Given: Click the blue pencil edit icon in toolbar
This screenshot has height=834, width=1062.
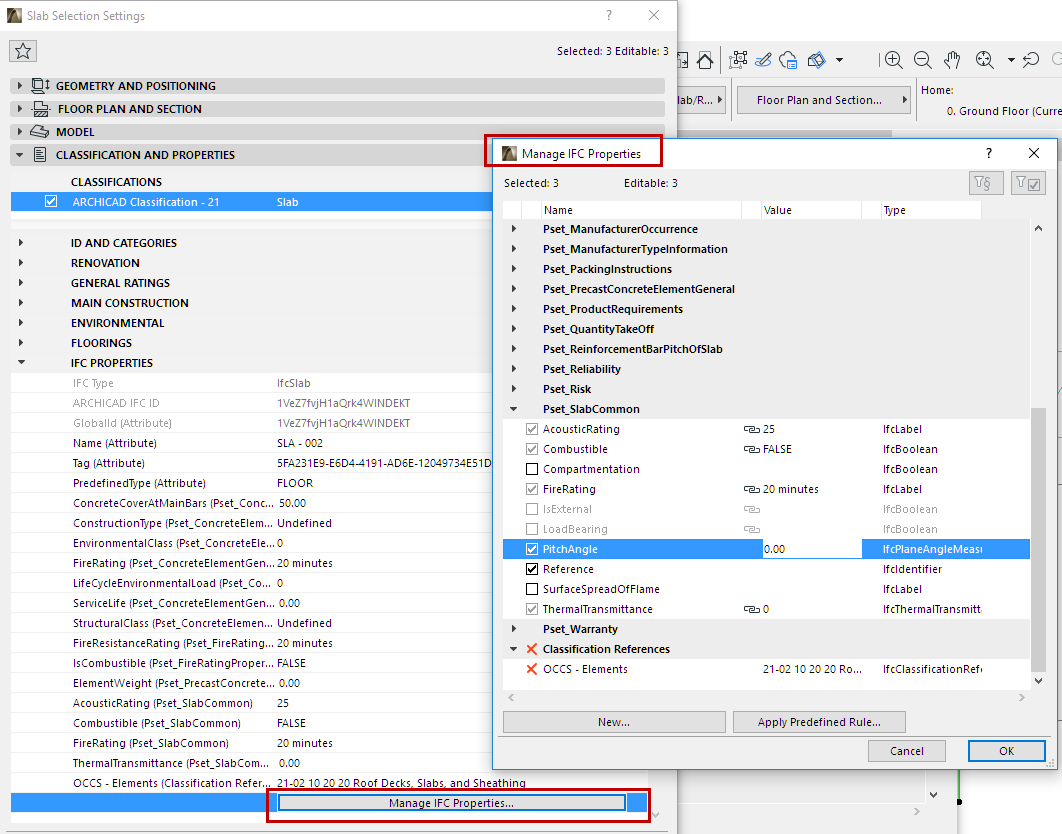Looking at the screenshot, I should click(763, 60).
